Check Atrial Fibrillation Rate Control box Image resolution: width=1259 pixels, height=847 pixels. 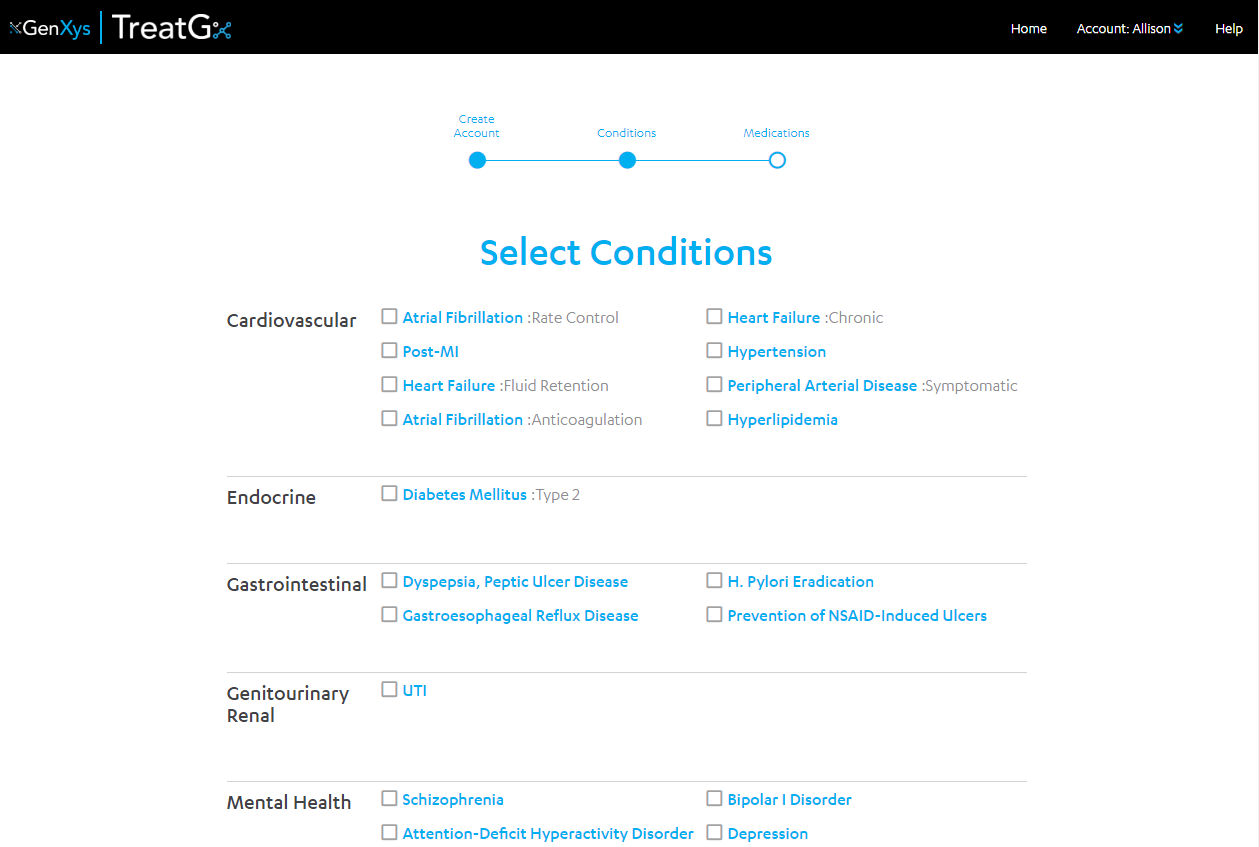coord(389,317)
